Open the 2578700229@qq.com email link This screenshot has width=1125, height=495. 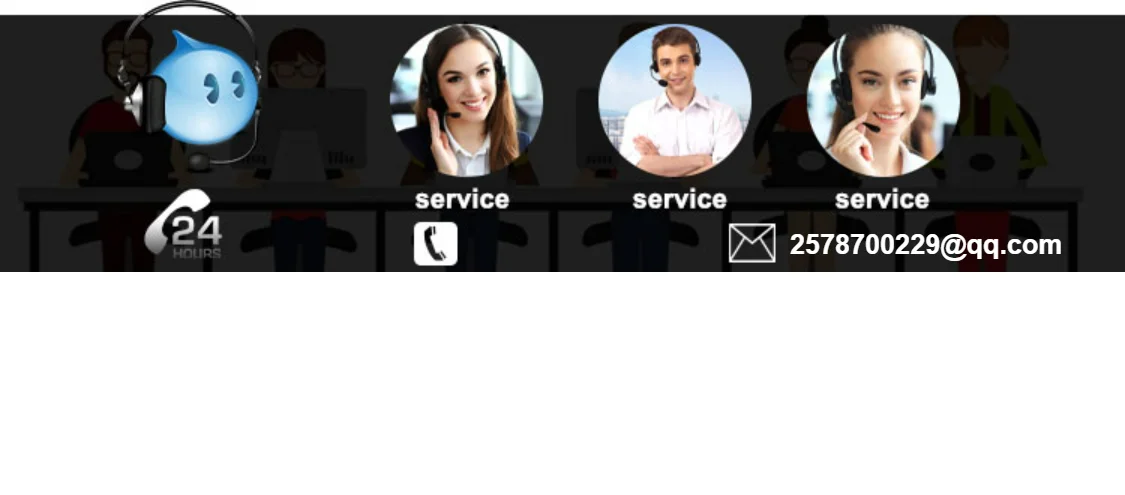(925, 245)
